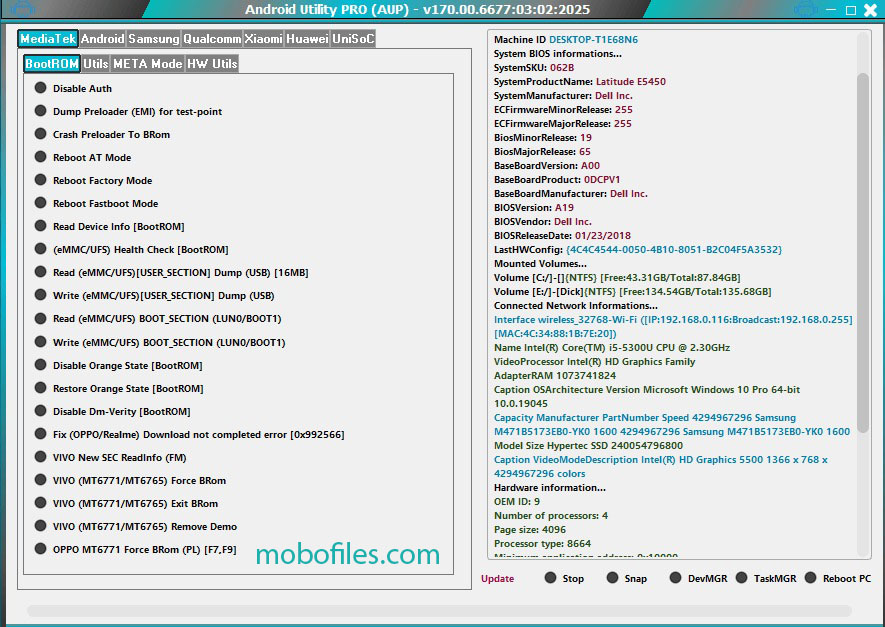885x627 pixels.
Task: Choose Reboot AT Mode
Action: [x=83, y=157]
